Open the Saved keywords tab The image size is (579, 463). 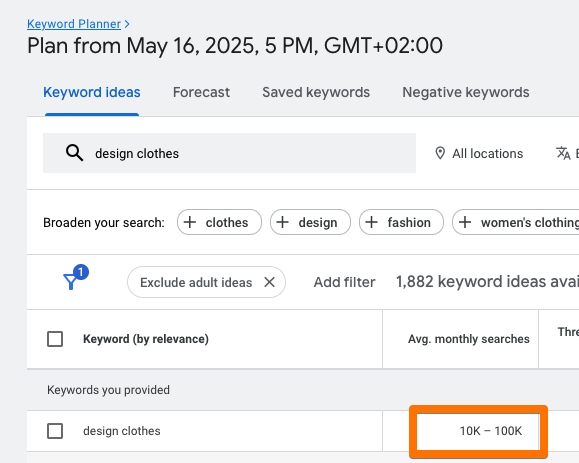pyautogui.click(x=316, y=92)
